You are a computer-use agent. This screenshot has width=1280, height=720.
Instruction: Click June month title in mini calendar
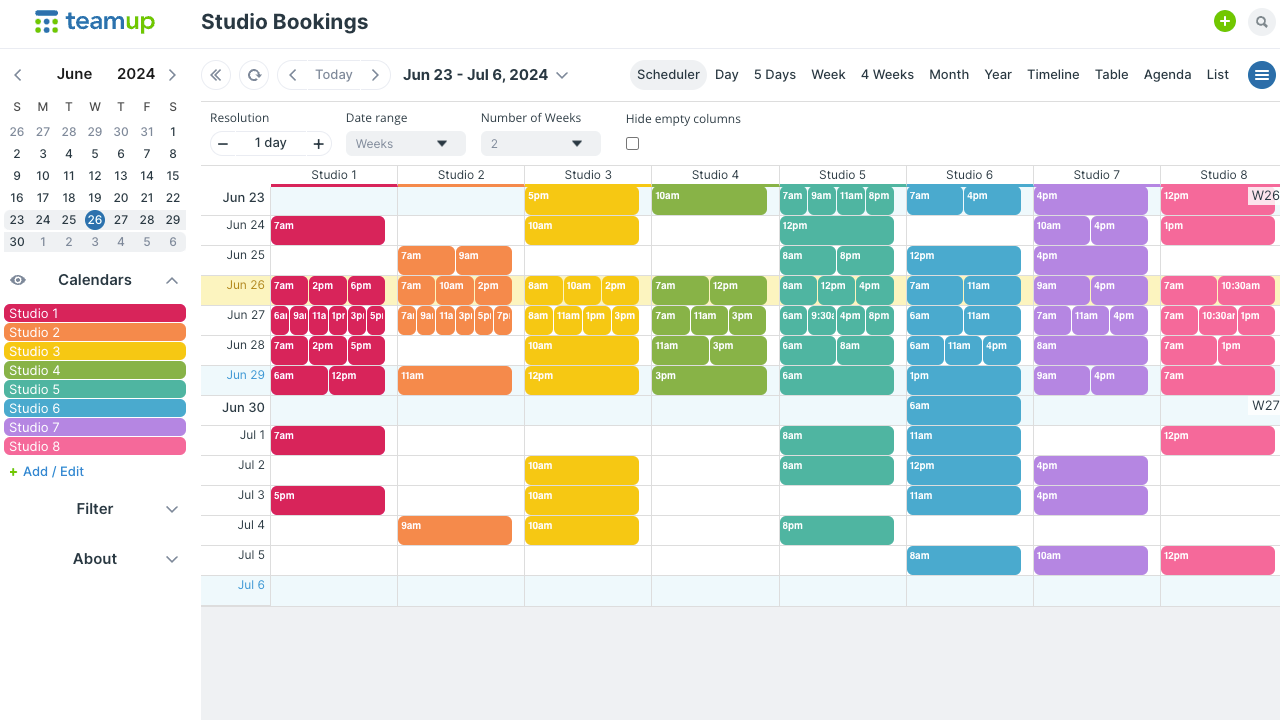point(74,74)
